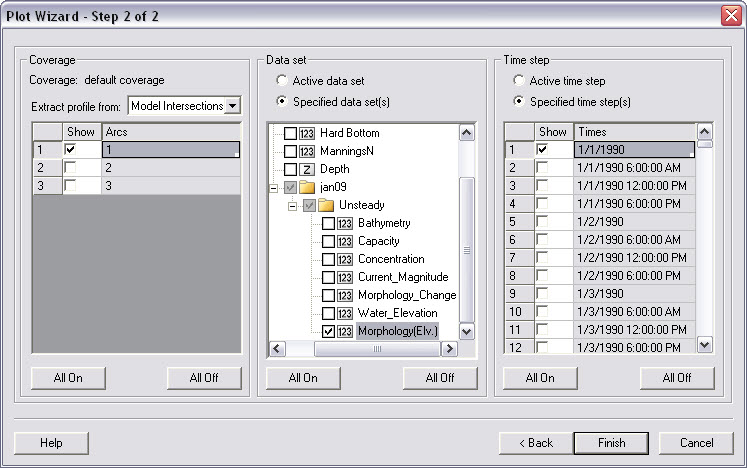Click data set tree scroll left arrow

click(278, 349)
